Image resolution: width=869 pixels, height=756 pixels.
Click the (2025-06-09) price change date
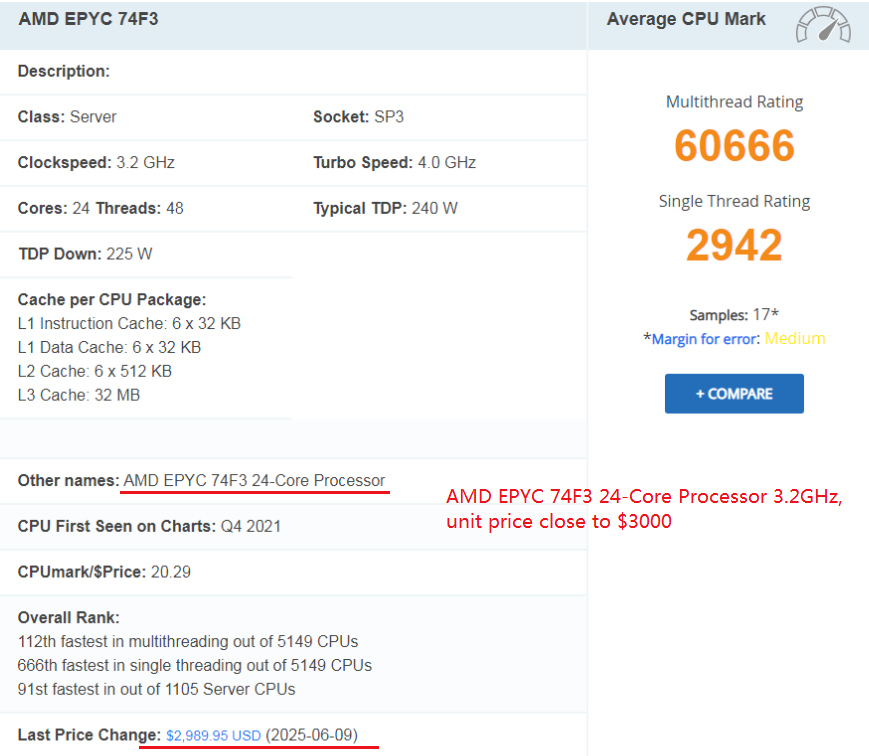pyautogui.click(x=311, y=735)
